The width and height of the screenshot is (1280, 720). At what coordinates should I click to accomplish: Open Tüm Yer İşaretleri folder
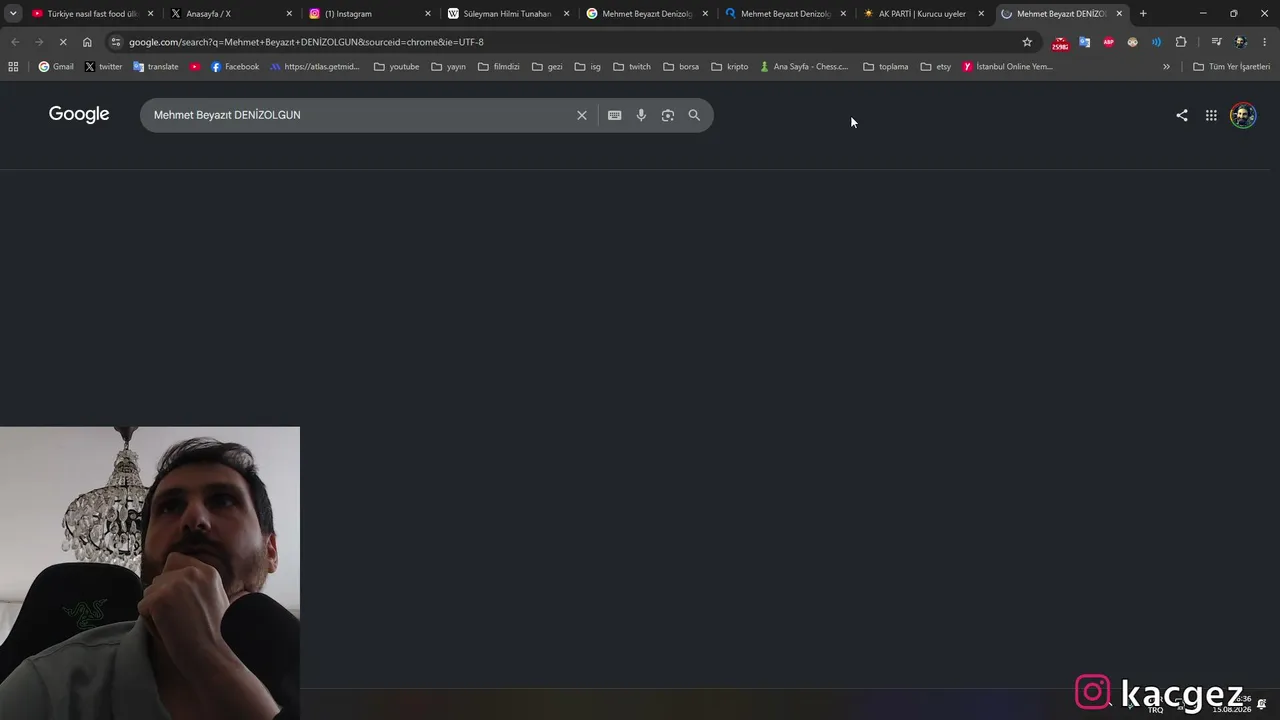pyautogui.click(x=1231, y=67)
